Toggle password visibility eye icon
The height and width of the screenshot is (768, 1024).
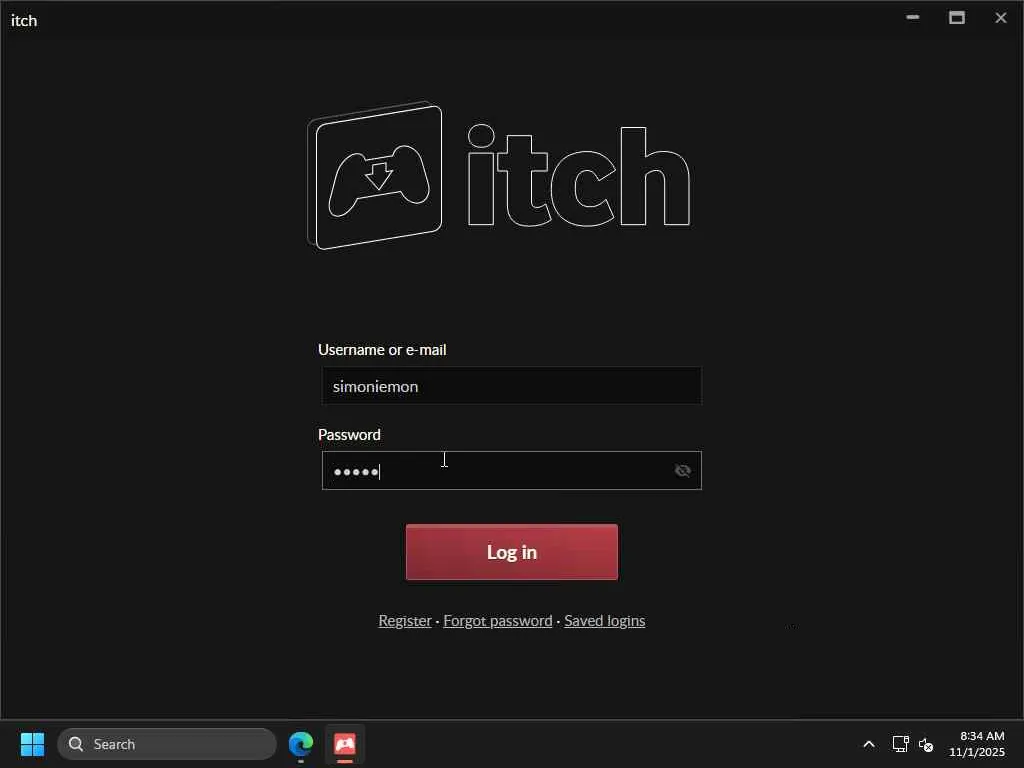pos(682,470)
